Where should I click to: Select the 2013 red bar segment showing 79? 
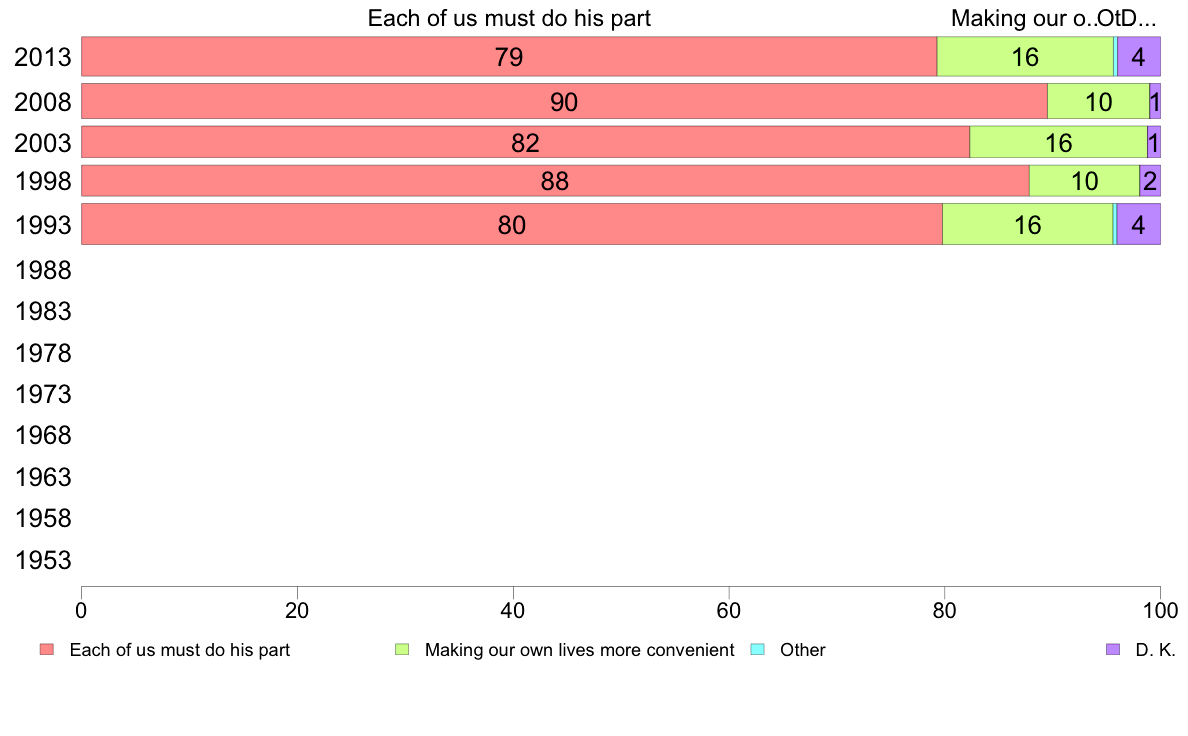point(509,56)
